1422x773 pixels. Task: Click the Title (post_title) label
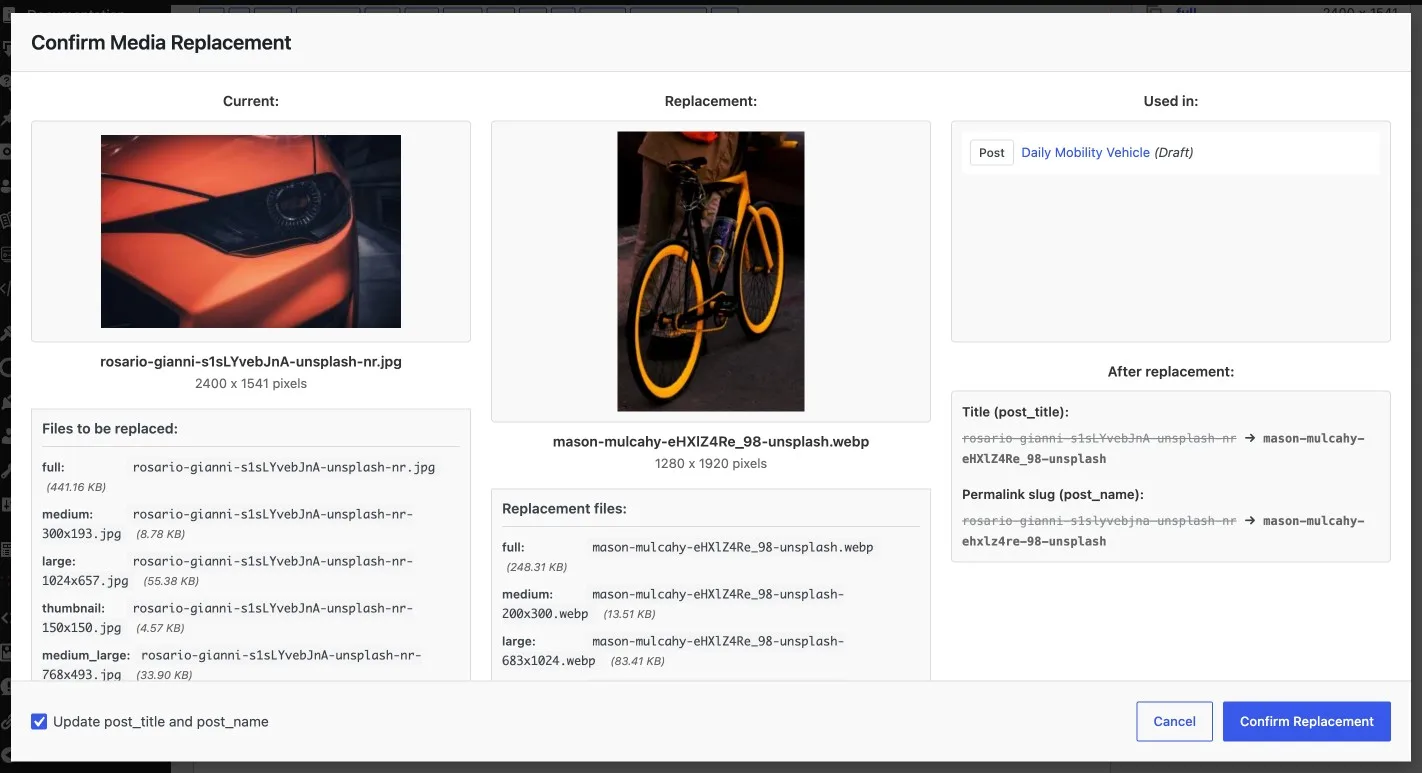(x=1015, y=412)
